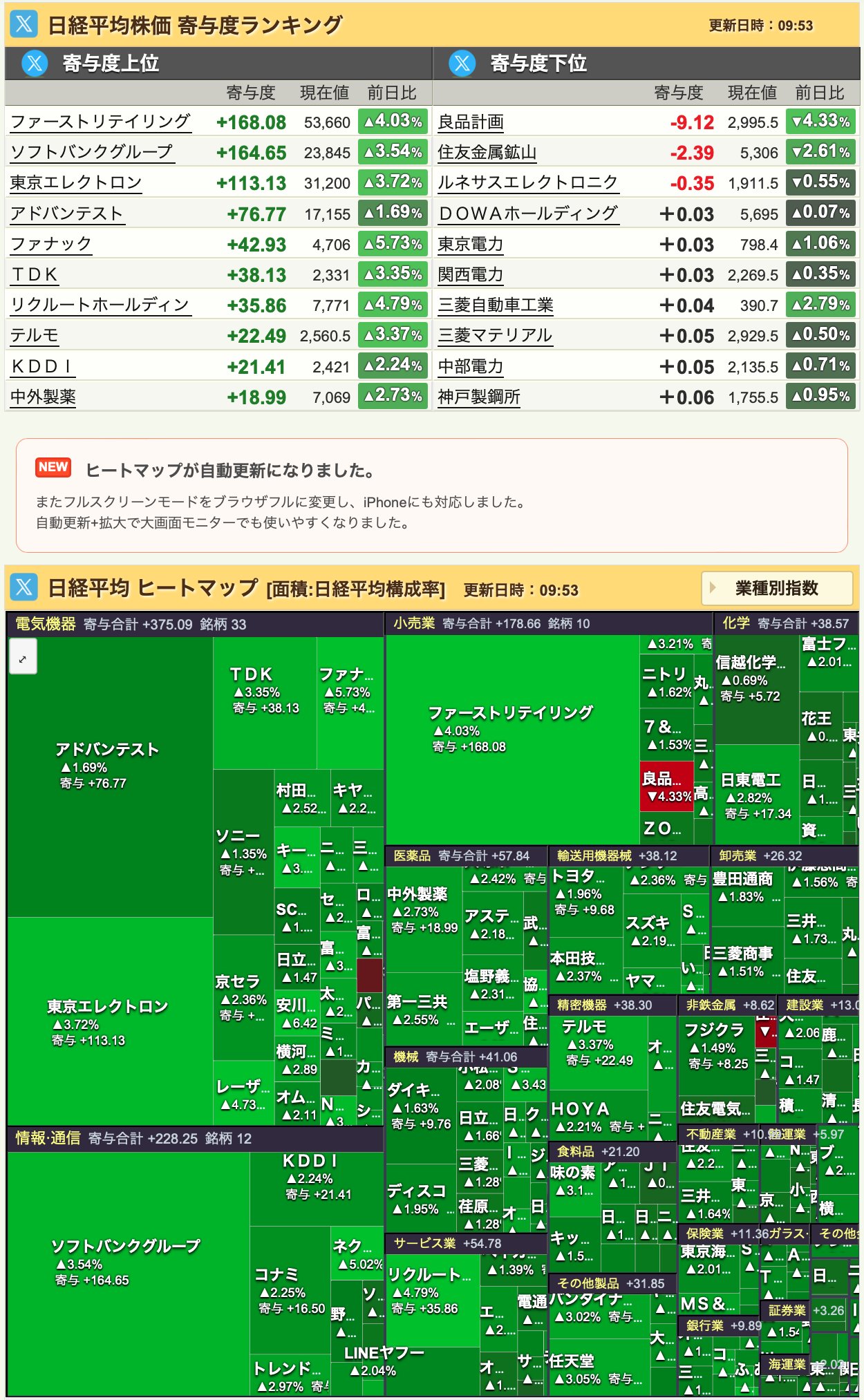Open 中外製薬 ranking link
This screenshot has width=864, height=1400.
(x=43, y=397)
